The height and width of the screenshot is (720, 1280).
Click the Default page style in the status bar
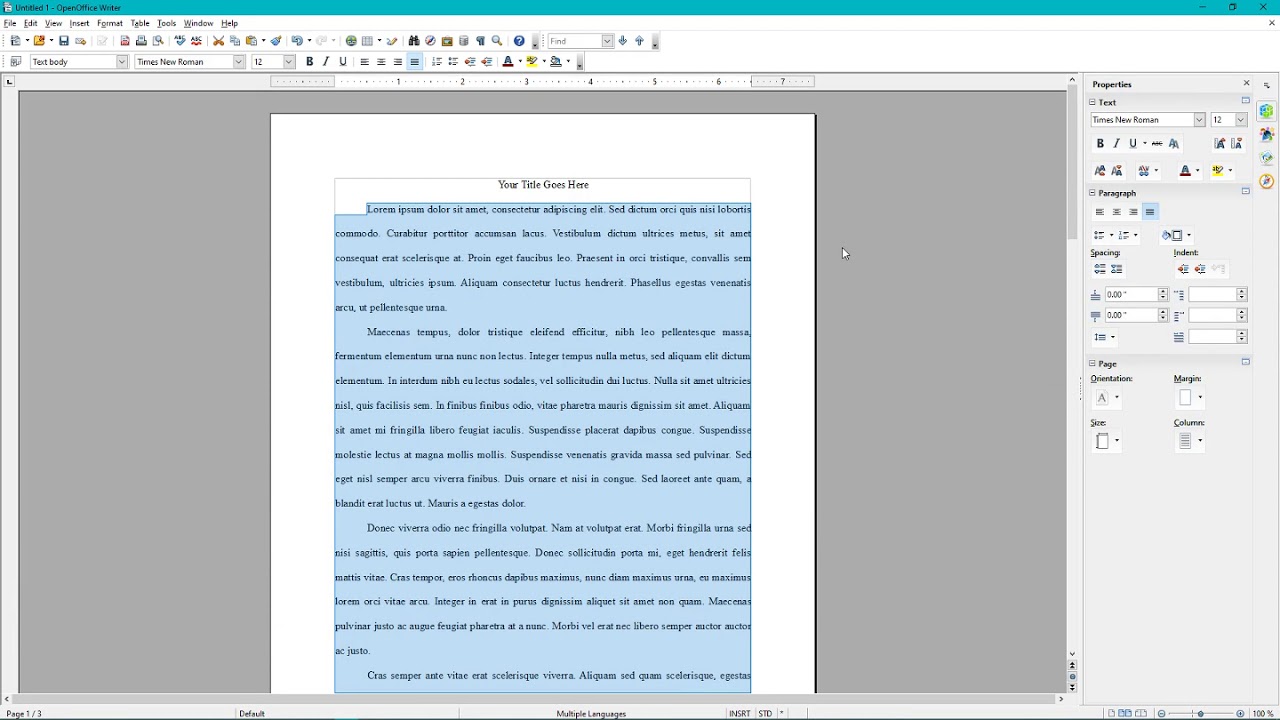pos(252,714)
